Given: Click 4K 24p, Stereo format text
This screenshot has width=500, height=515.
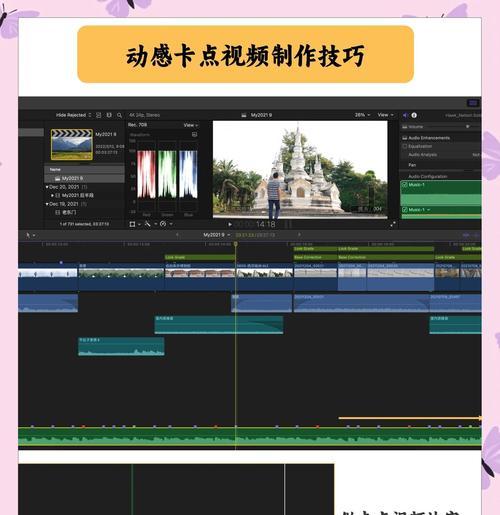Looking at the screenshot, I should (144, 115).
